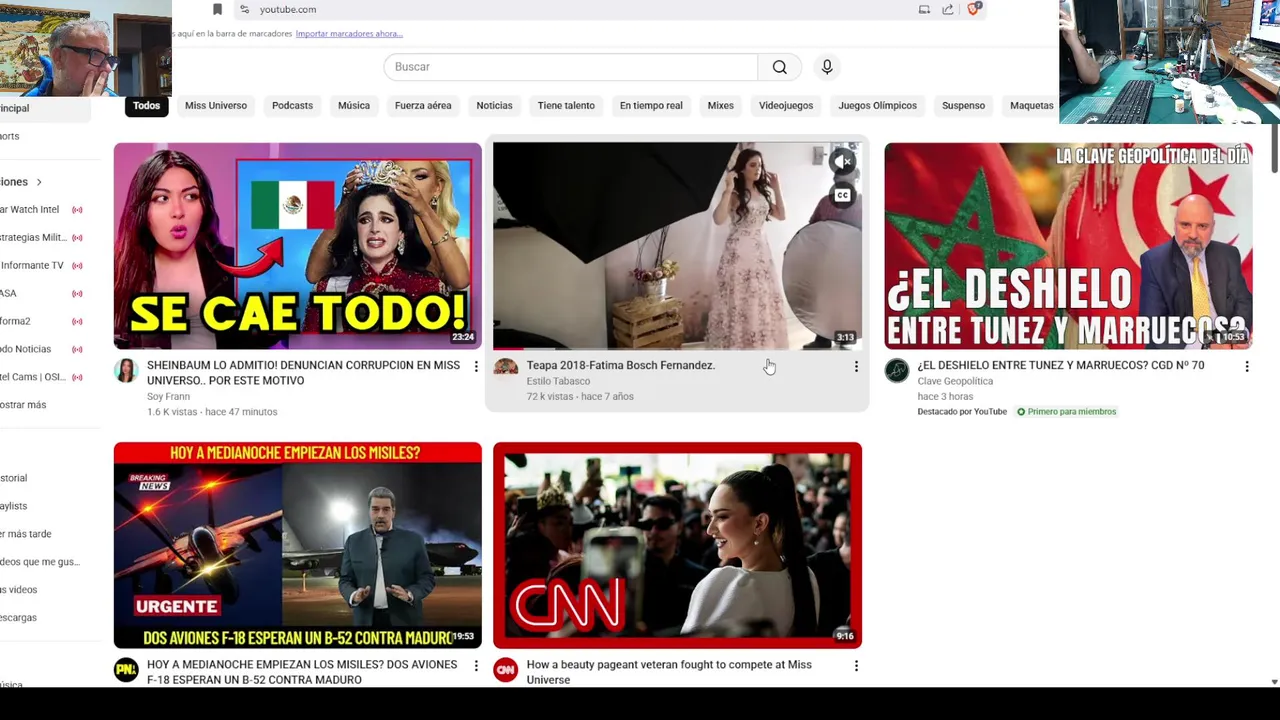Click Clave Geopolítica channel name
Image resolution: width=1280 pixels, height=720 pixels.
click(x=955, y=381)
